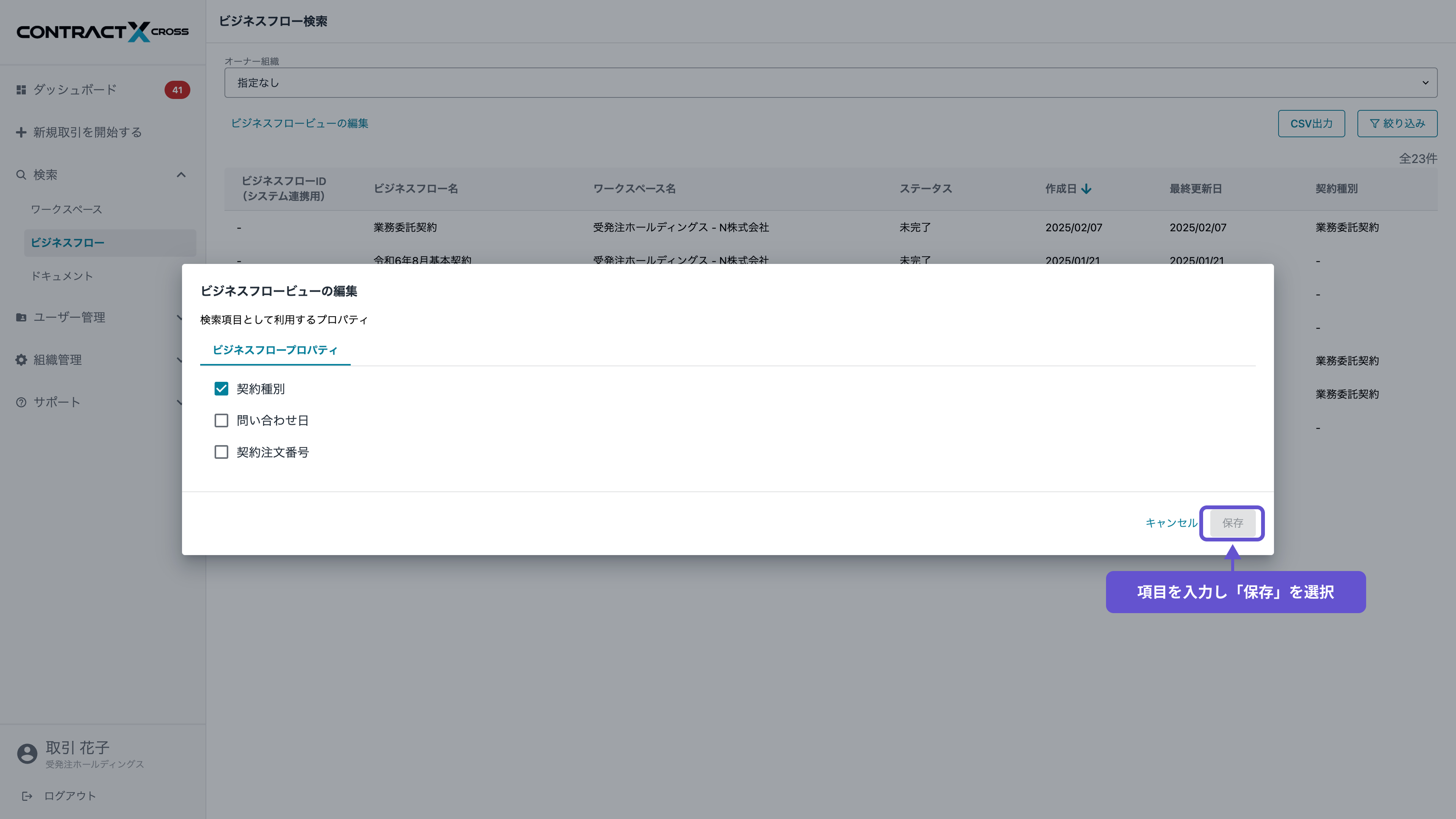Click the plus icon for 新規取引を開始する
The image size is (1456, 819).
click(x=21, y=132)
